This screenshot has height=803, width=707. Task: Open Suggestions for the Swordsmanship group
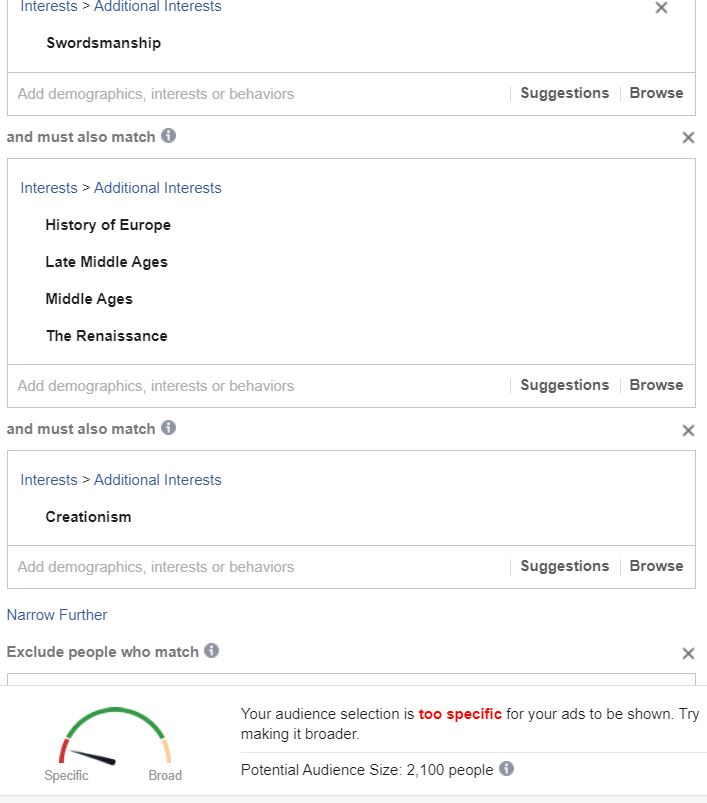(565, 93)
